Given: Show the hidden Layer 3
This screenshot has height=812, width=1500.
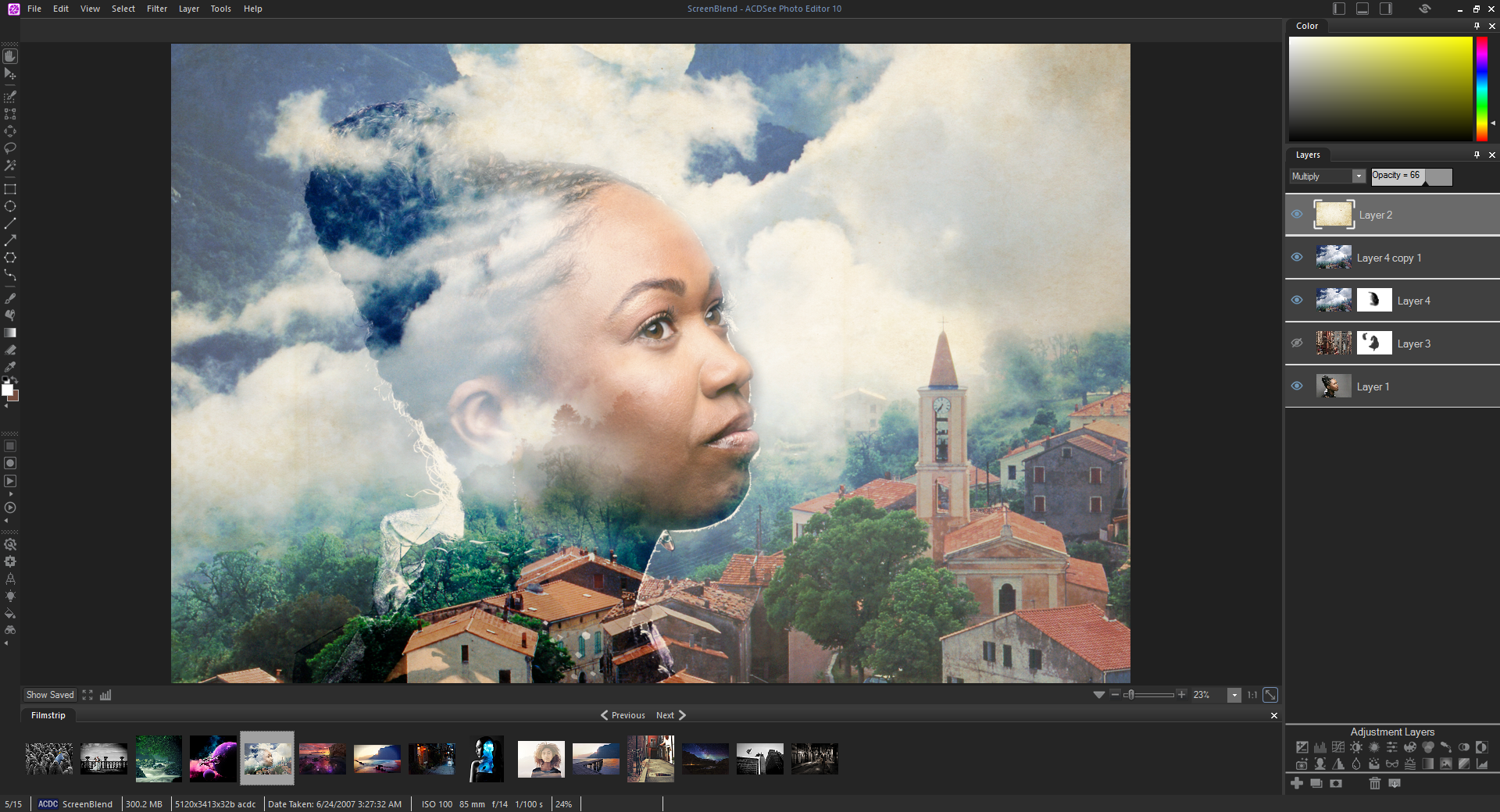Looking at the screenshot, I should (x=1297, y=344).
